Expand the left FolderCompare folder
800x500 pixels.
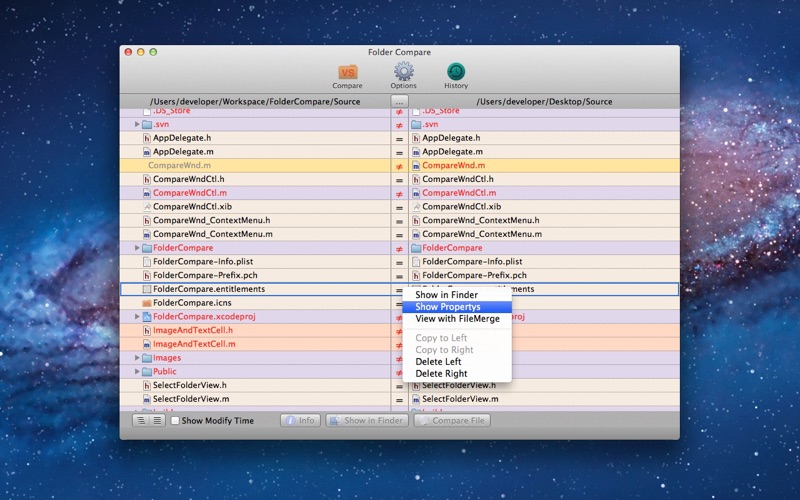pyautogui.click(x=137, y=247)
